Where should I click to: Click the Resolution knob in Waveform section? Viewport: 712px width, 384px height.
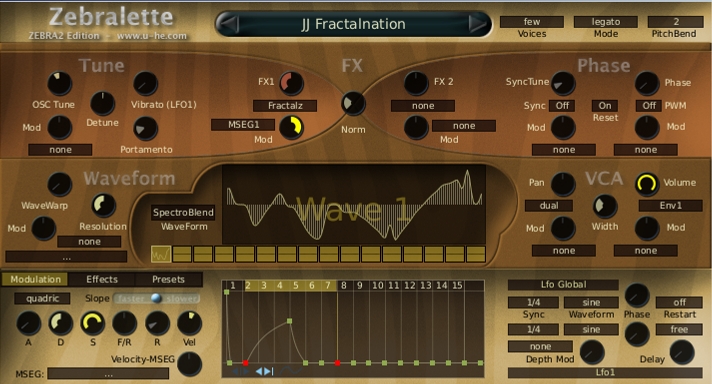coord(104,205)
